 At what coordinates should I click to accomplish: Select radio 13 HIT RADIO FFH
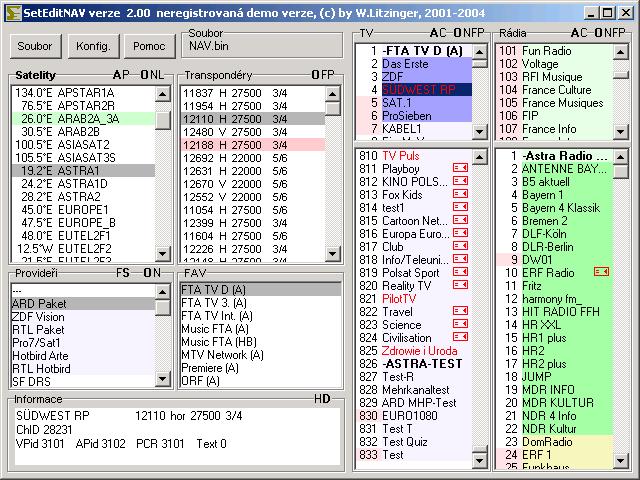tap(555, 311)
